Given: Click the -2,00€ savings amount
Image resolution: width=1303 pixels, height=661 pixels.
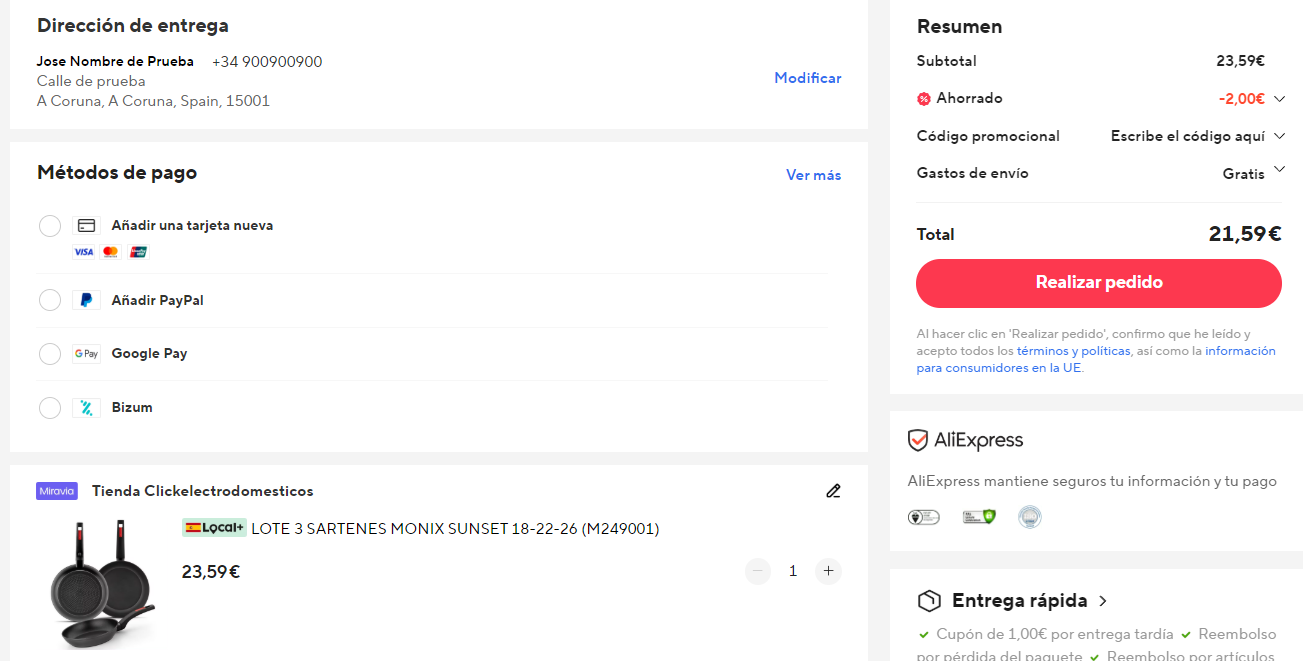Looking at the screenshot, I should click(x=1241, y=99).
